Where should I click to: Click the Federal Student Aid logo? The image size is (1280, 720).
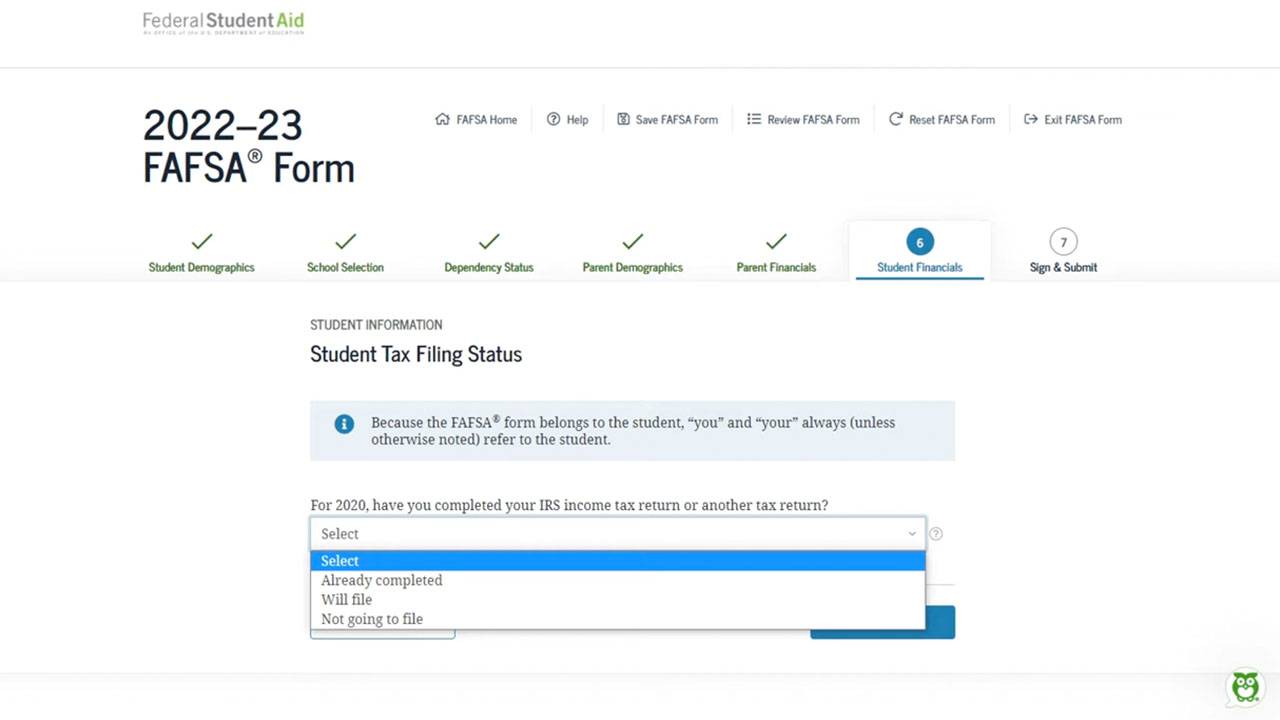click(x=223, y=22)
